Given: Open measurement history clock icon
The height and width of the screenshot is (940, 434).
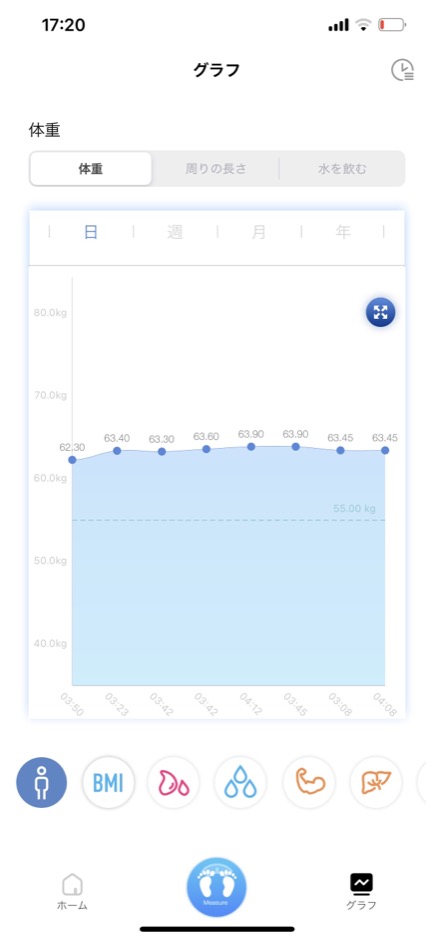Looking at the screenshot, I should tap(403, 70).
